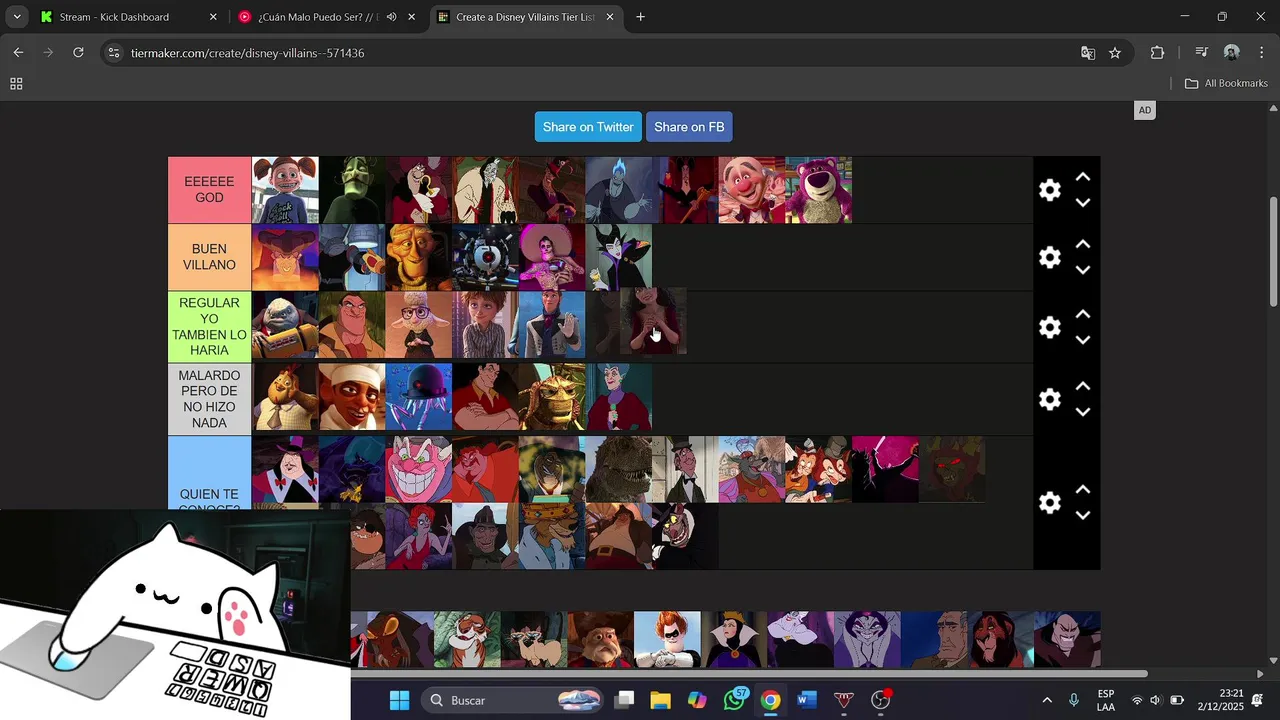Viewport: 1280px width, 720px height.
Task: Open the tab search dropdown
Action: coord(17,17)
